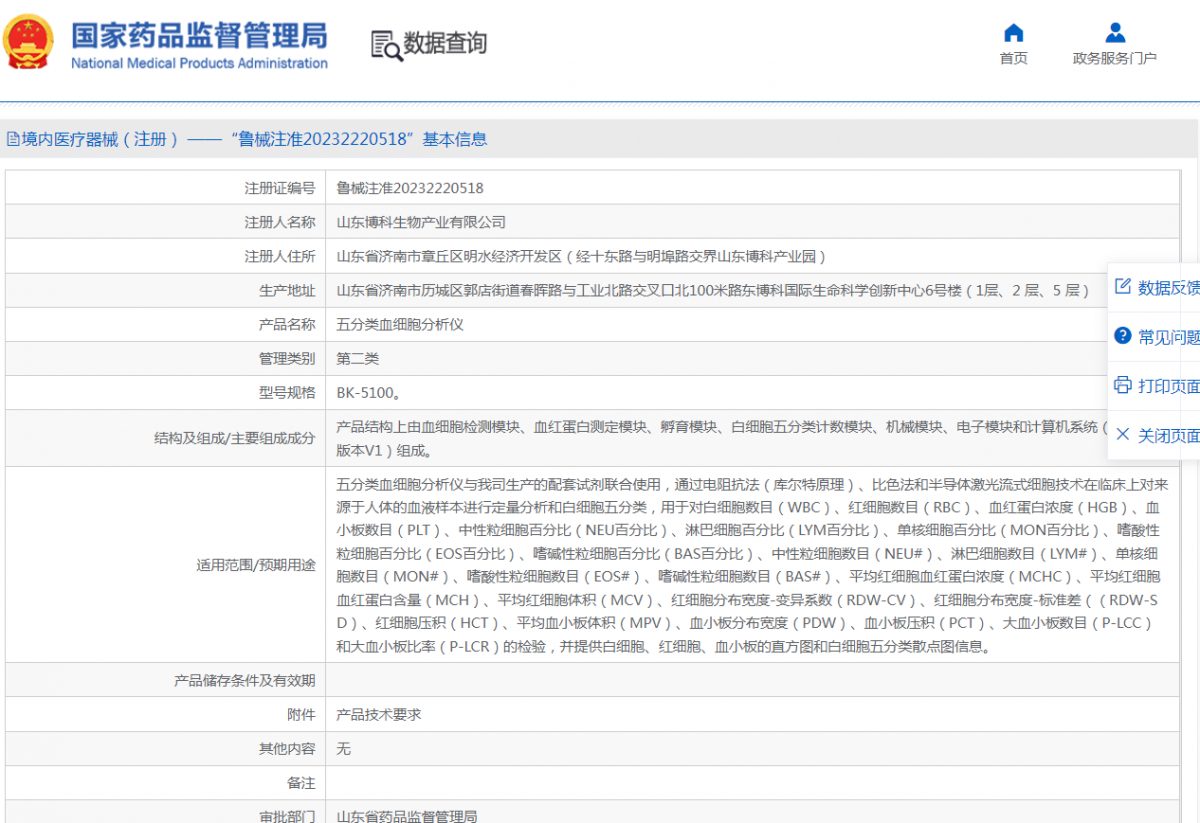Select model specification BK-5100。

coord(369,393)
